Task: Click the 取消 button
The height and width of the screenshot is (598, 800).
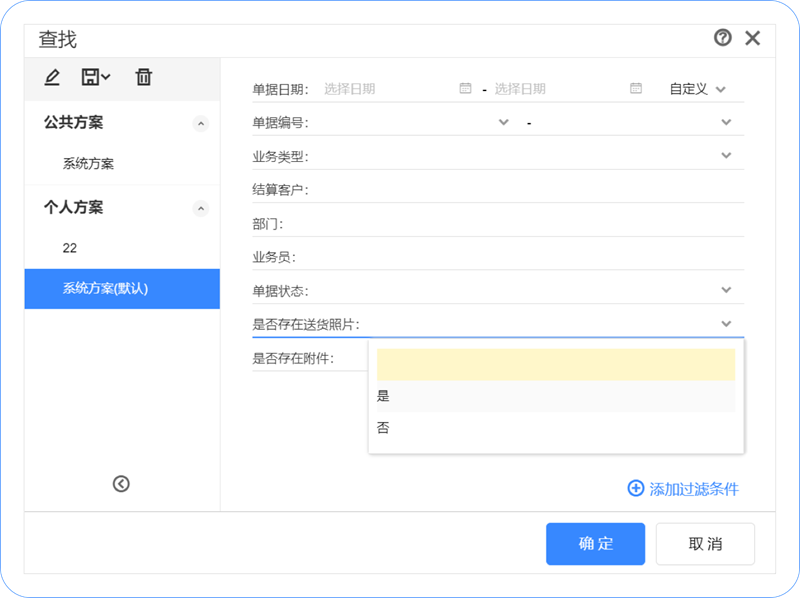Action: click(705, 544)
